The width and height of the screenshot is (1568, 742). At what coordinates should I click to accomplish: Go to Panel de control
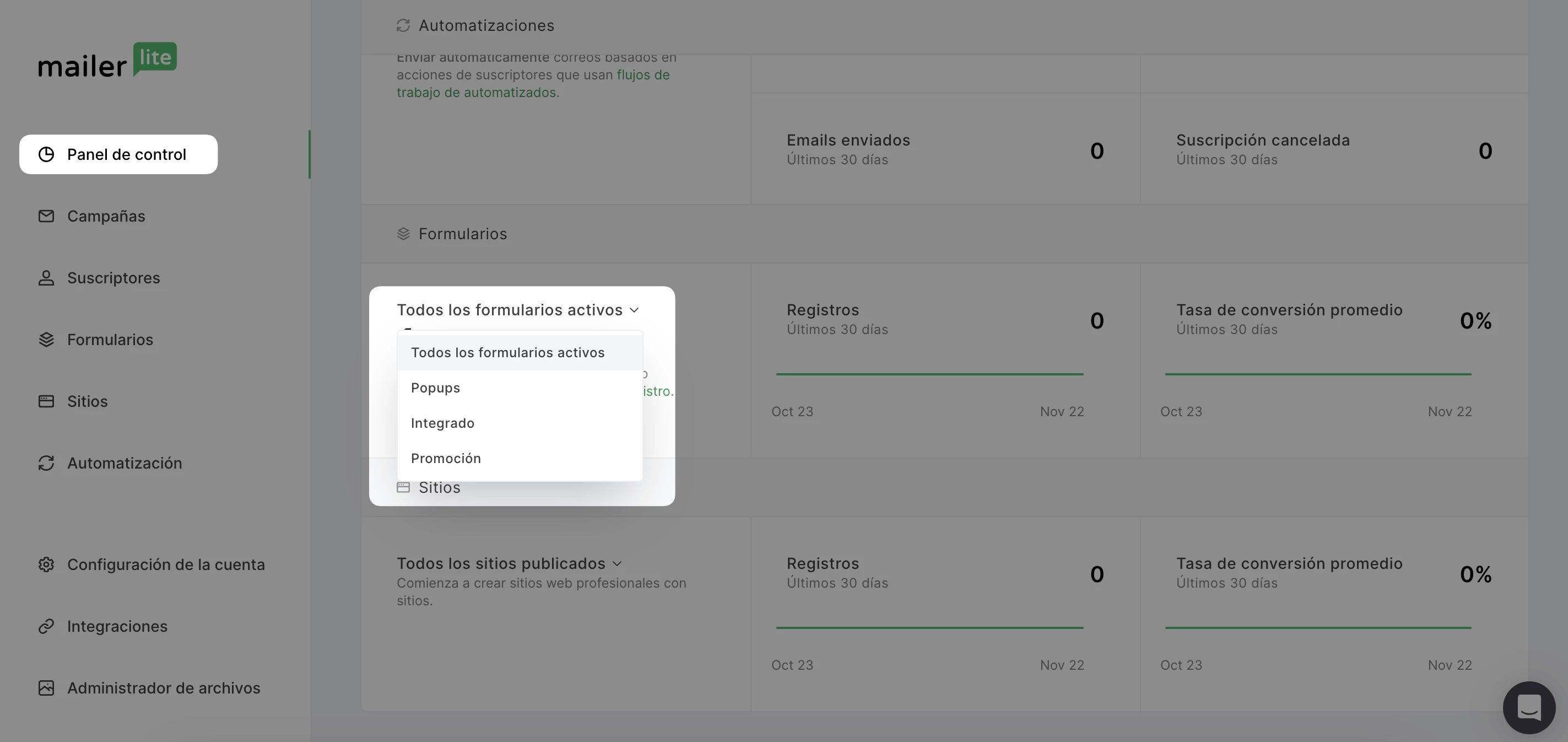pyautogui.click(x=118, y=154)
